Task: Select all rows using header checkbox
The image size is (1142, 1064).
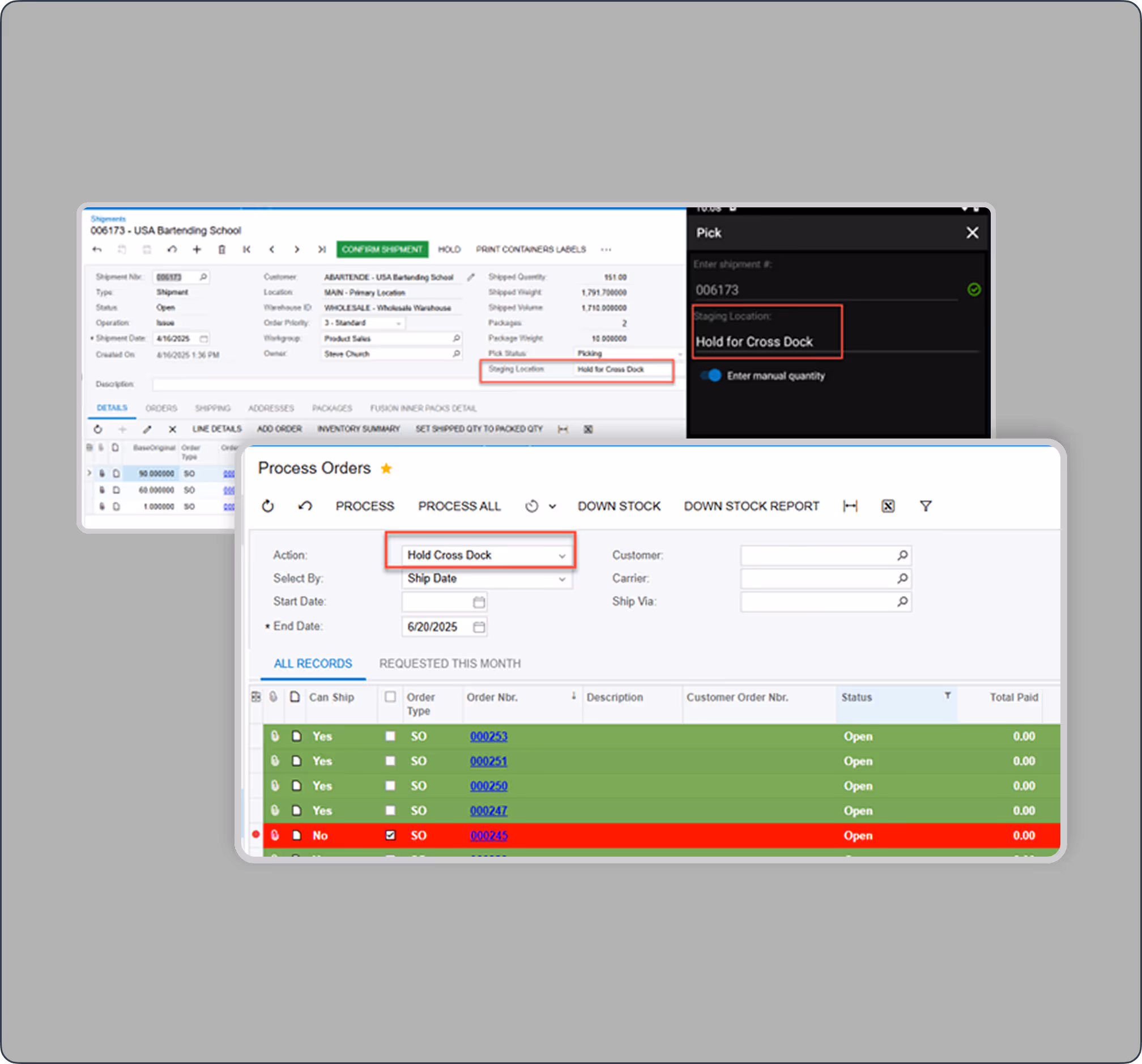Action: coord(390,697)
